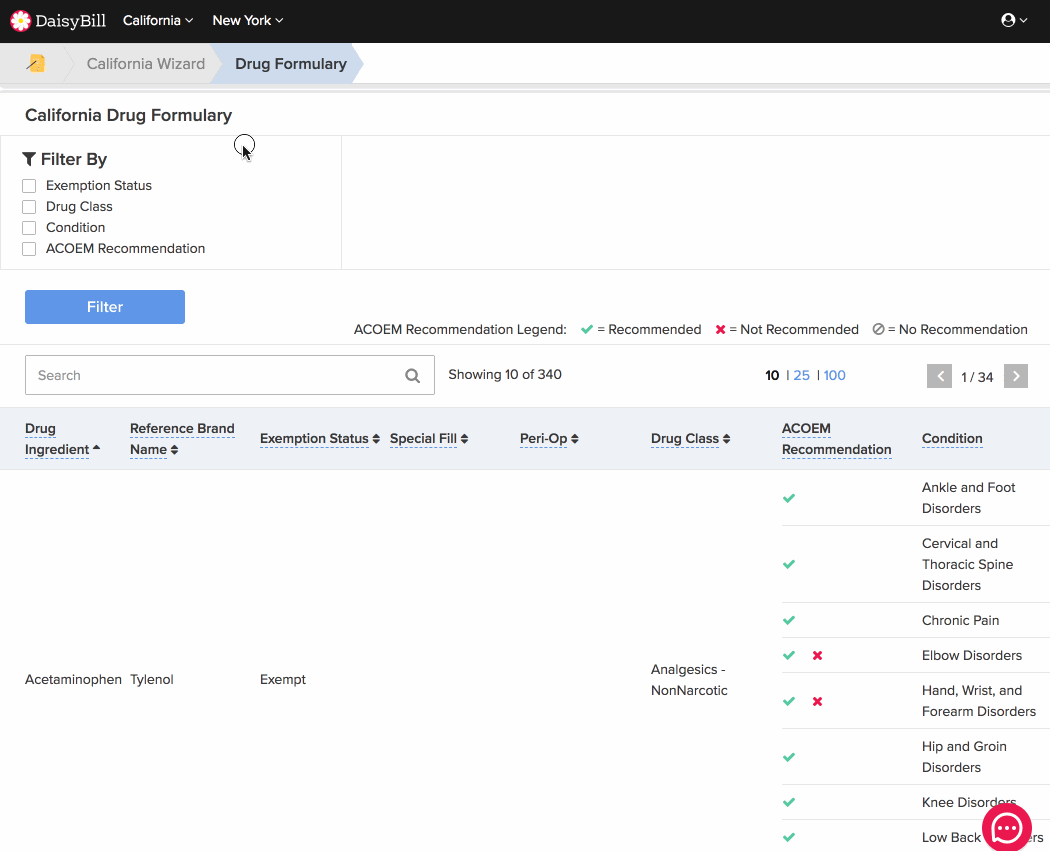Click the DaisyBill flower logo
The width and height of the screenshot is (1050, 851).
[x=21, y=21]
